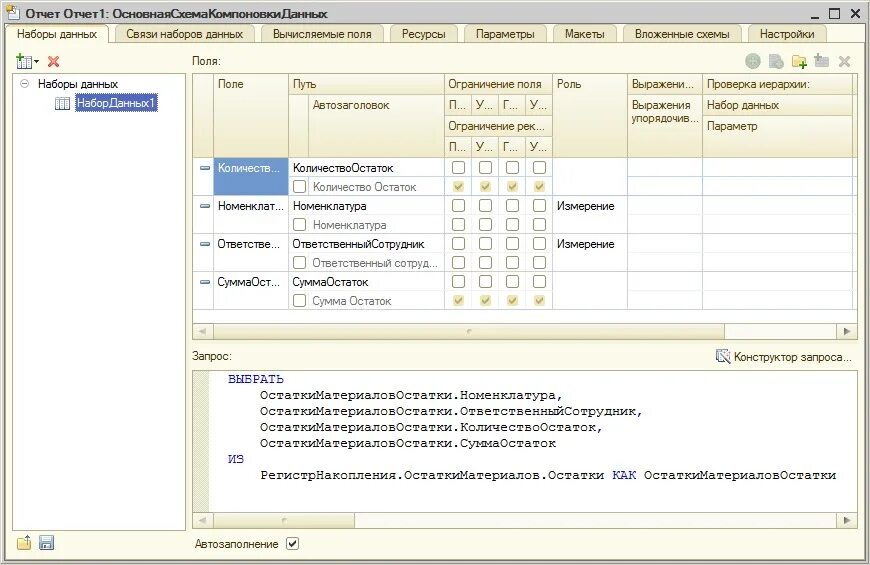Viewport: 870px width, 565px height.
Task: Open the query constructor icon
Action: [x=722, y=356]
